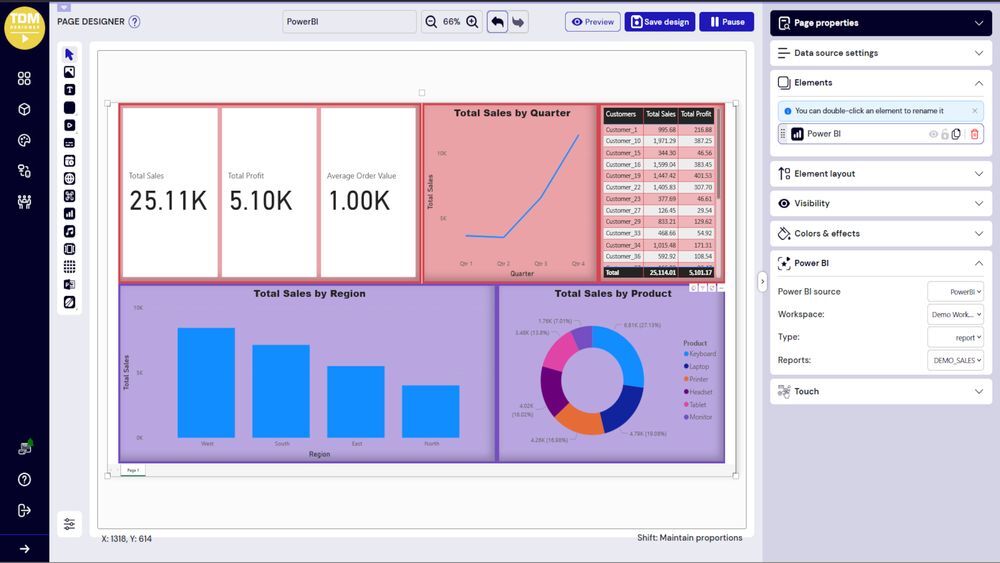The image size is (1000, 563).
Task: Click the Preview button
Action: tap(593, 22)
